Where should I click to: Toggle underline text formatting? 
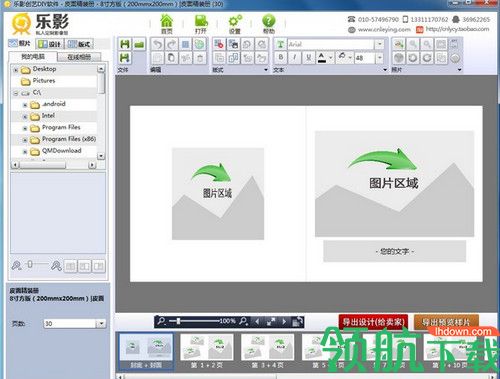[x=308, y=58]
